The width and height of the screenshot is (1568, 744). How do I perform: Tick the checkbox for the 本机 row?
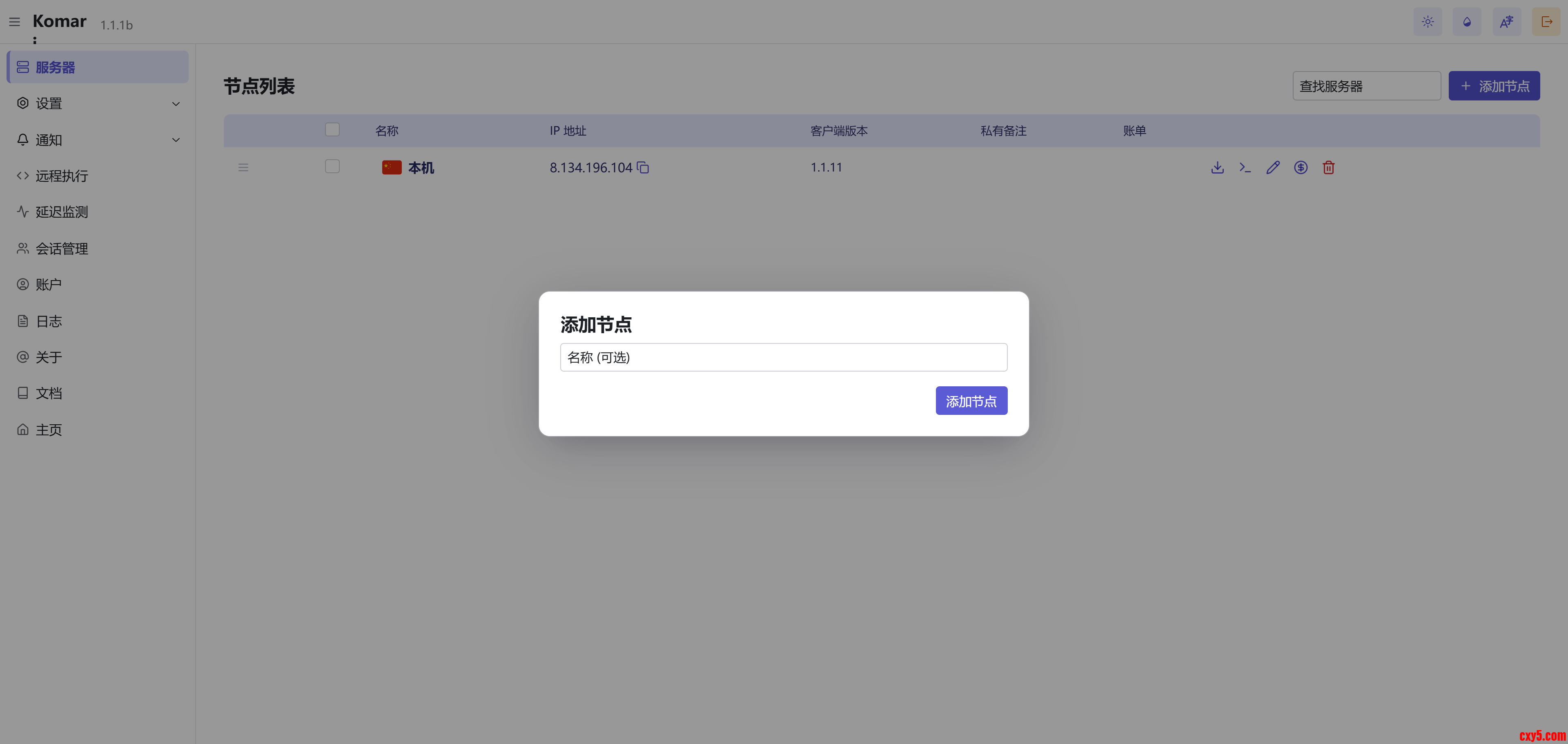(x=332, y=166)
